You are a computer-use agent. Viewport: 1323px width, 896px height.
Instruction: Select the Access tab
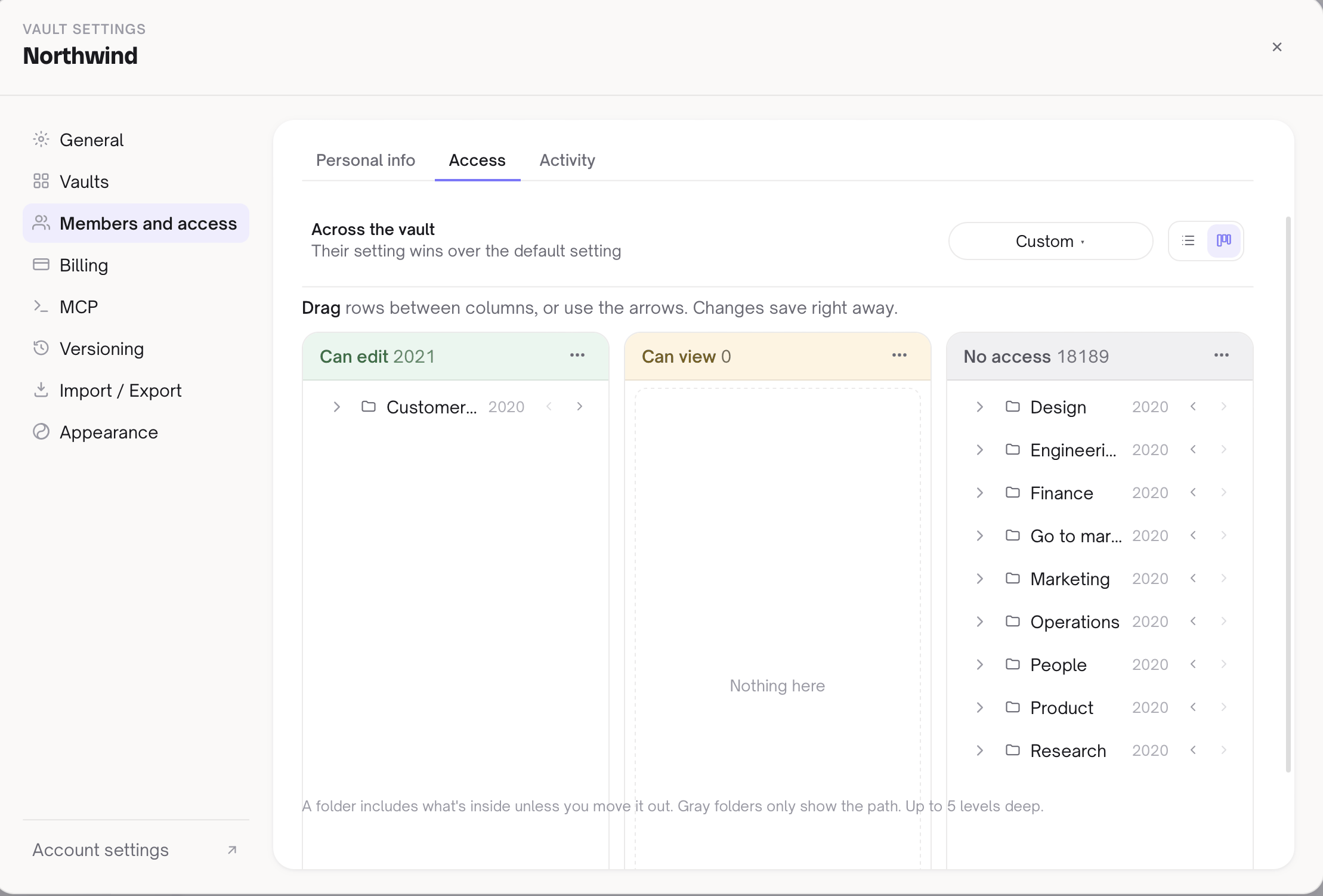pos(477,160)
